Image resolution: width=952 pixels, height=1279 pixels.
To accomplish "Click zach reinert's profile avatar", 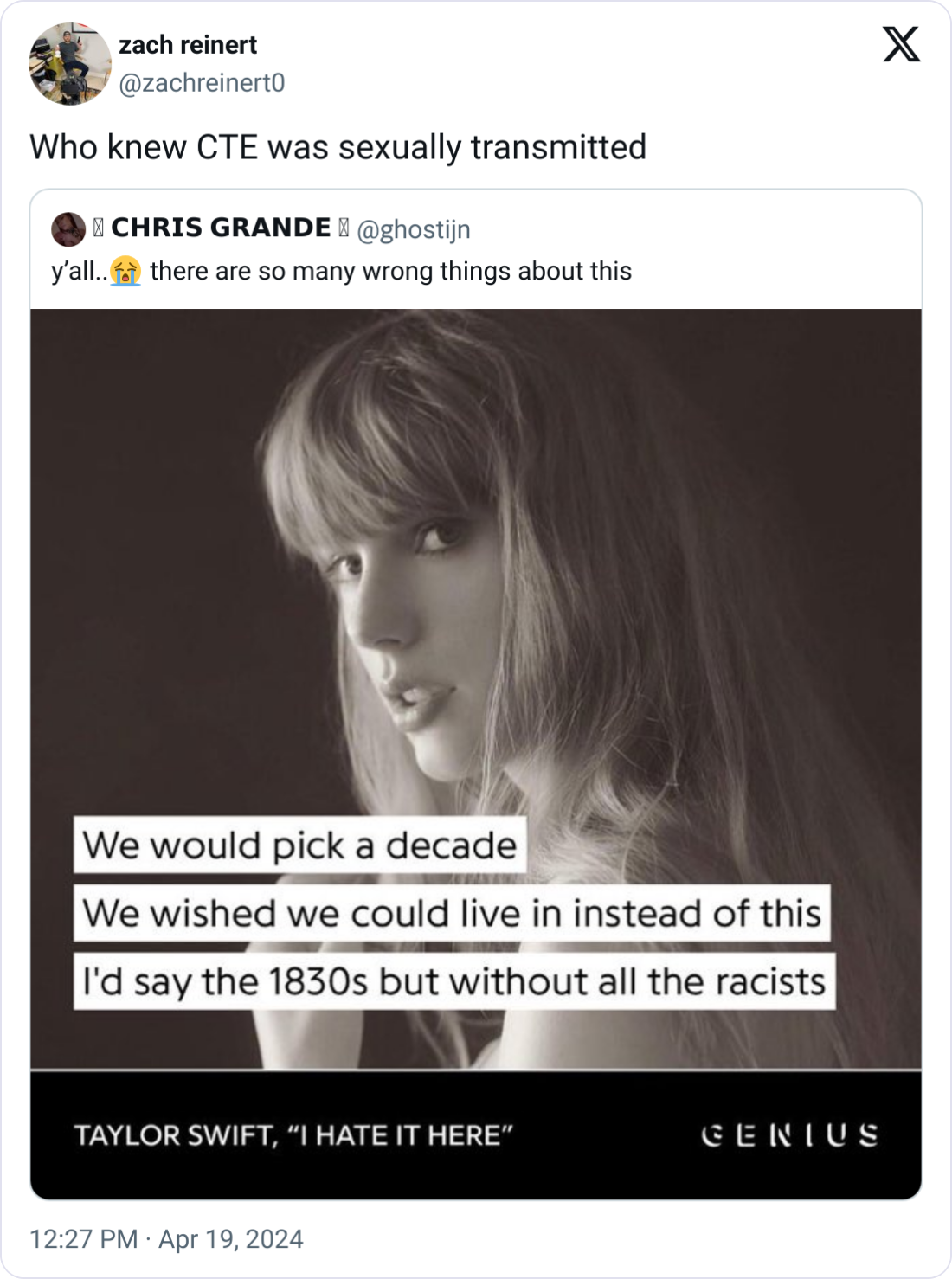I will [70, 64].
